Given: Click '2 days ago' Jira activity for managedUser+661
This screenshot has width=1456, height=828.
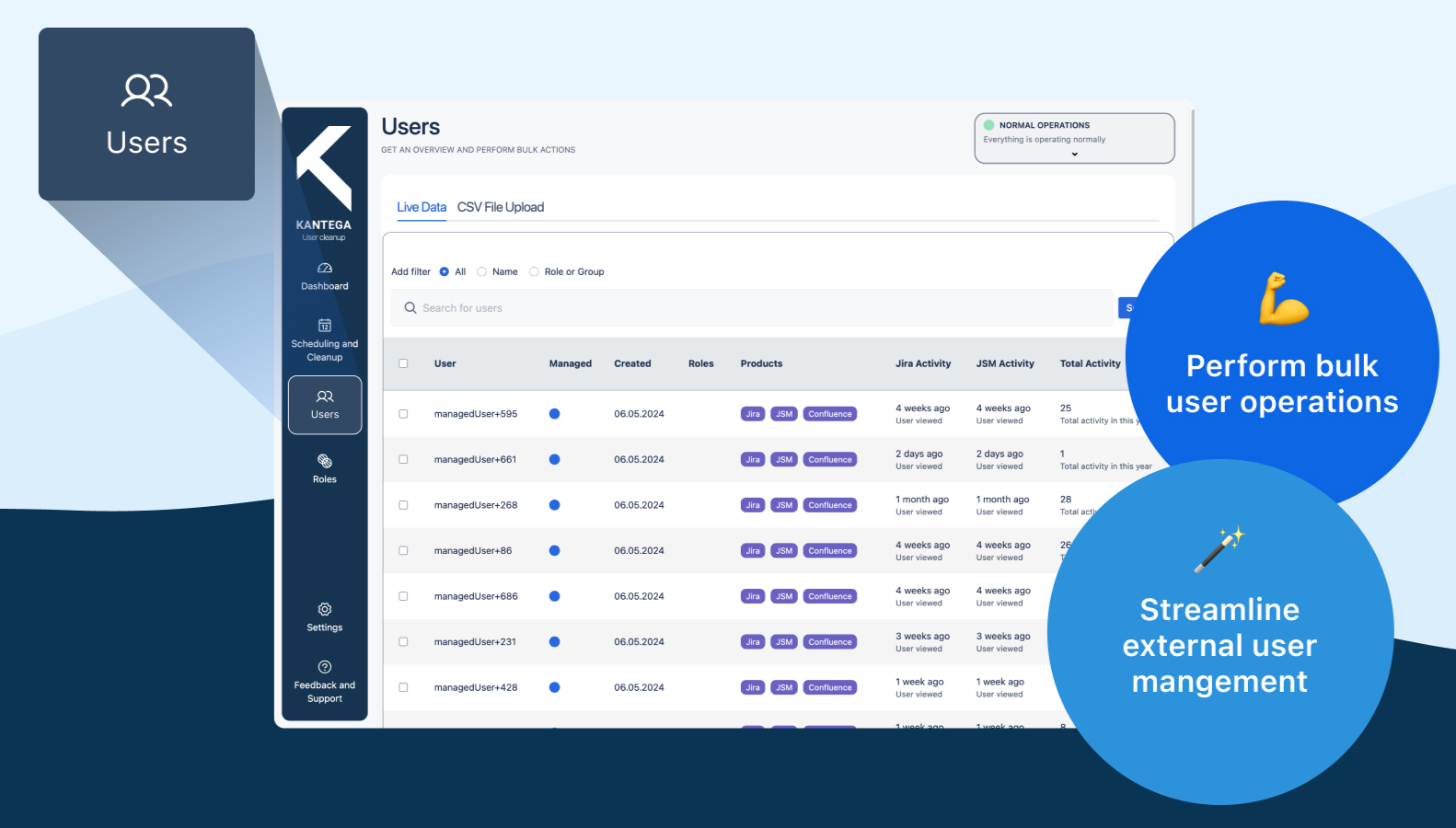Looking at the screenshot, I should coord(919,454).
